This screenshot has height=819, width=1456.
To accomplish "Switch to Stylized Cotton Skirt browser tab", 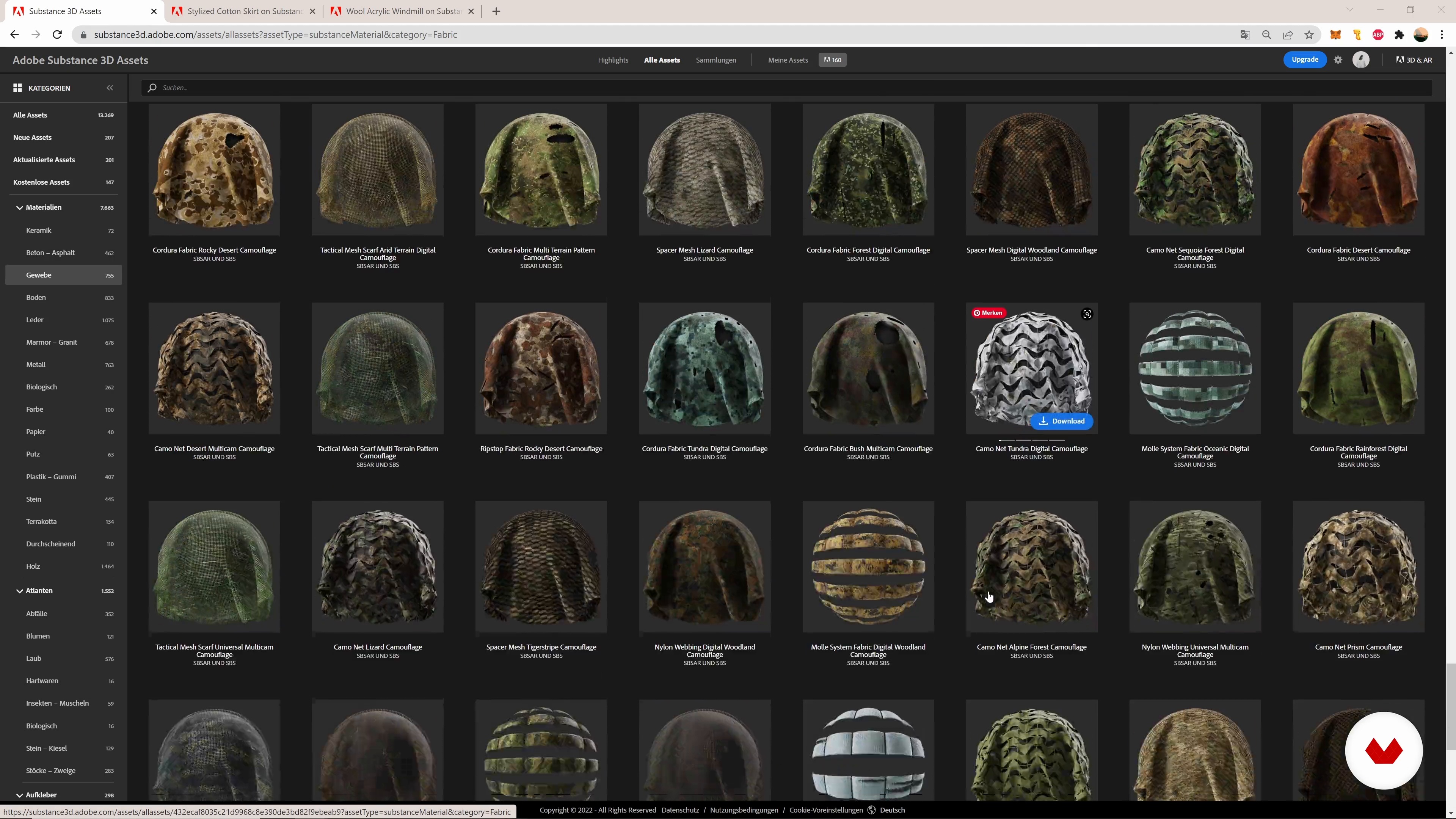I will (x=244, y=11).
